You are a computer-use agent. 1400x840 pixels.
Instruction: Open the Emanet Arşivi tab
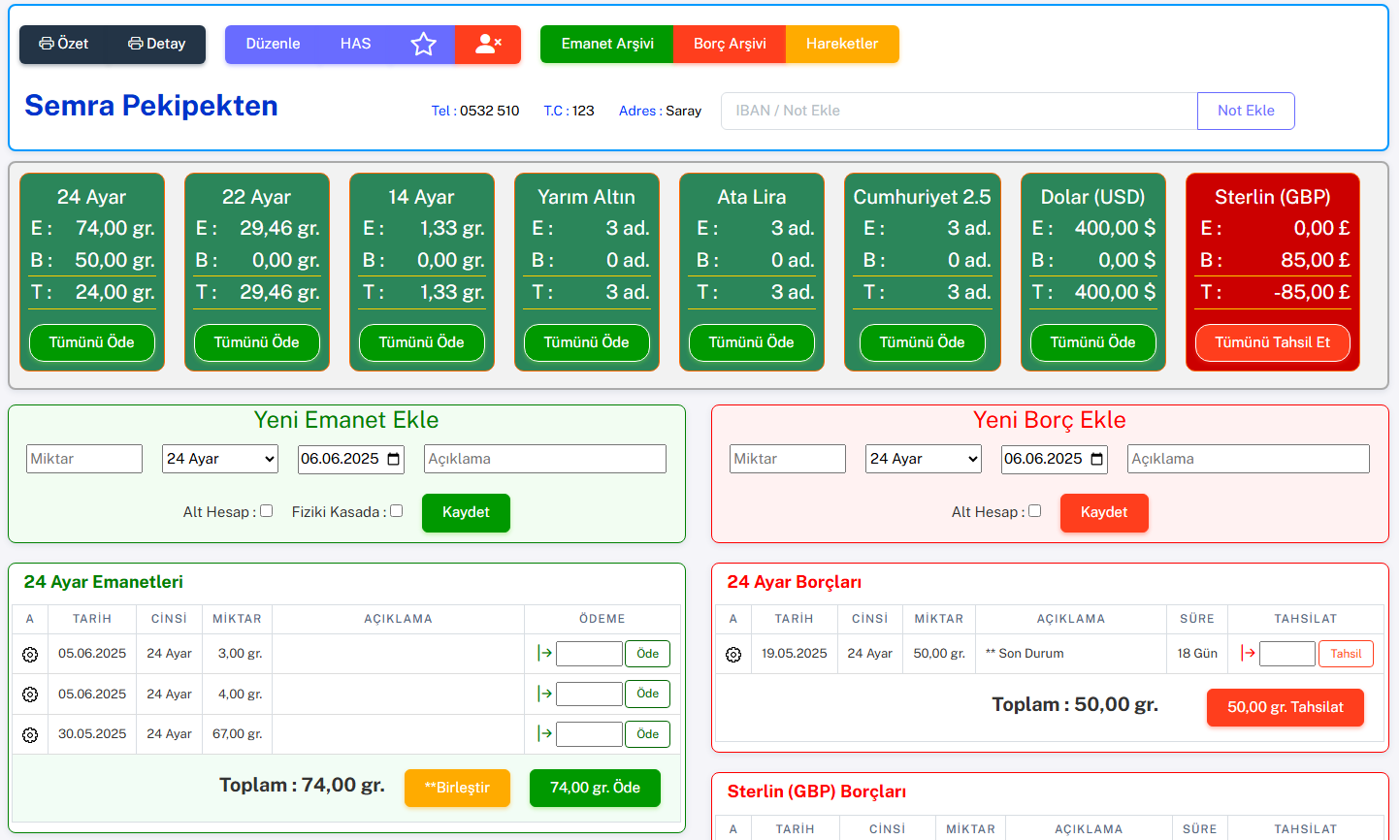coord(607,44)
